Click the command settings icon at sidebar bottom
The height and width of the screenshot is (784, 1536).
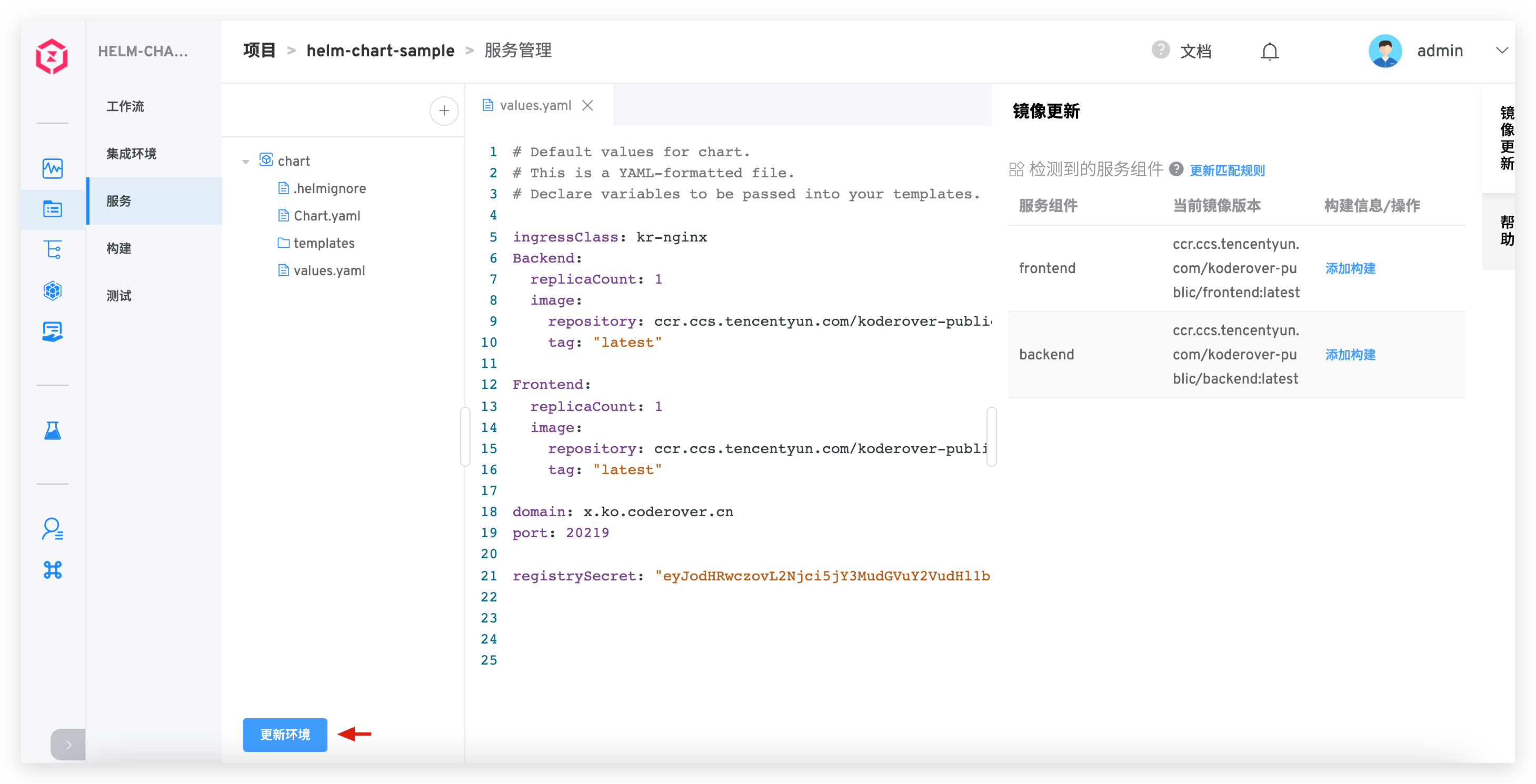53,570
